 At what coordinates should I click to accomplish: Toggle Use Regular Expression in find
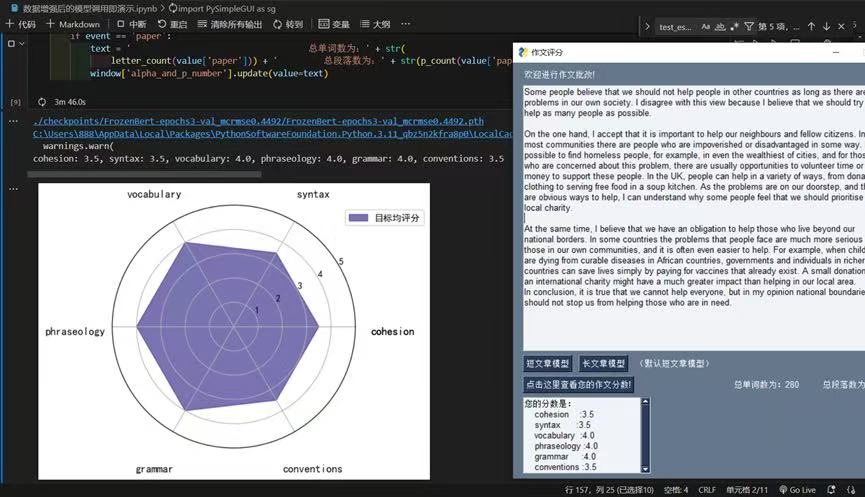tap(734, 26)
